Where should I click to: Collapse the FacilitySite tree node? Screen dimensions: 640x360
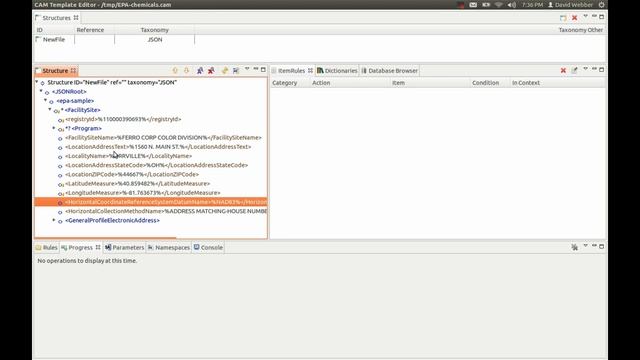click(50, 109)
